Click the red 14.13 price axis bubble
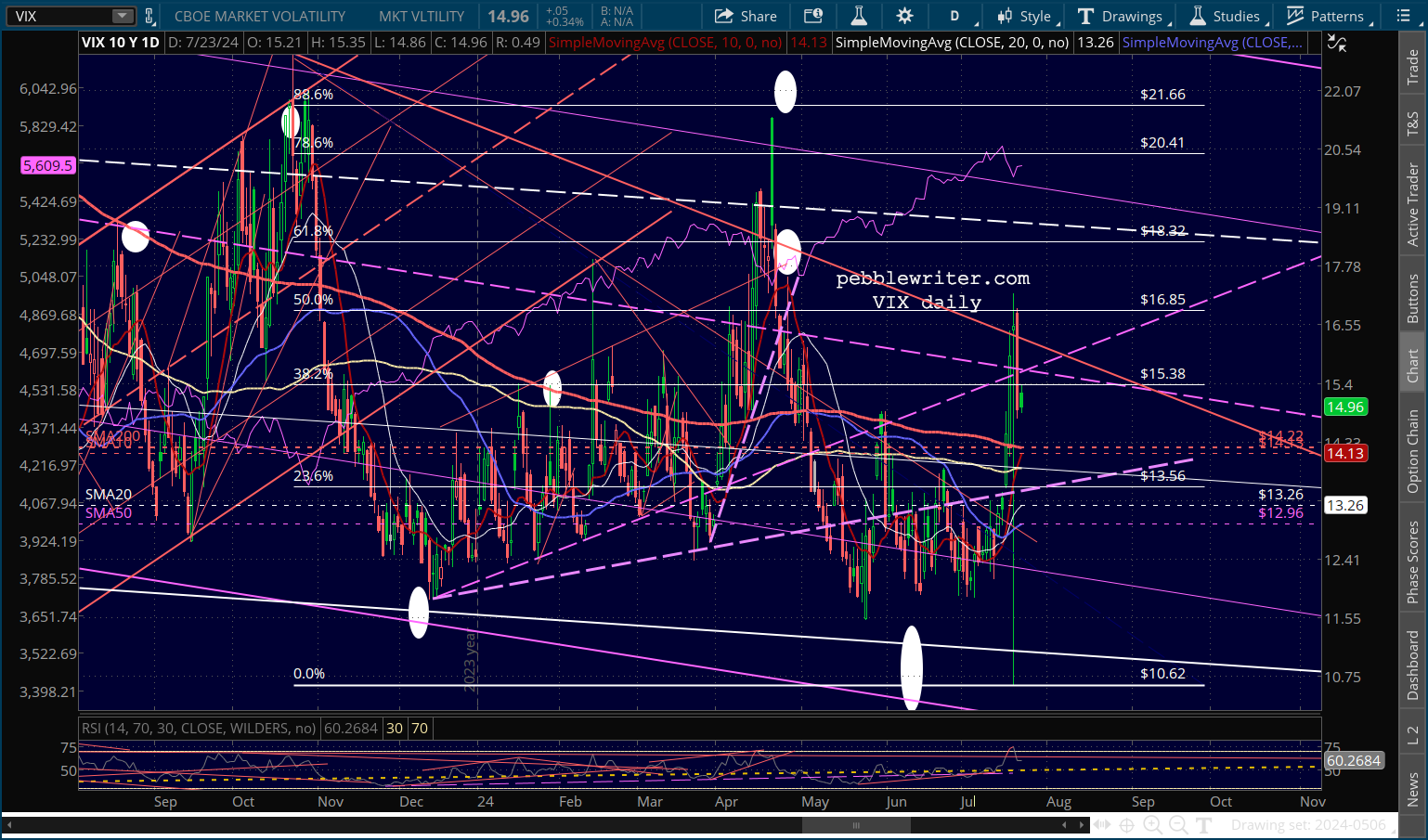 (1345, 453)
